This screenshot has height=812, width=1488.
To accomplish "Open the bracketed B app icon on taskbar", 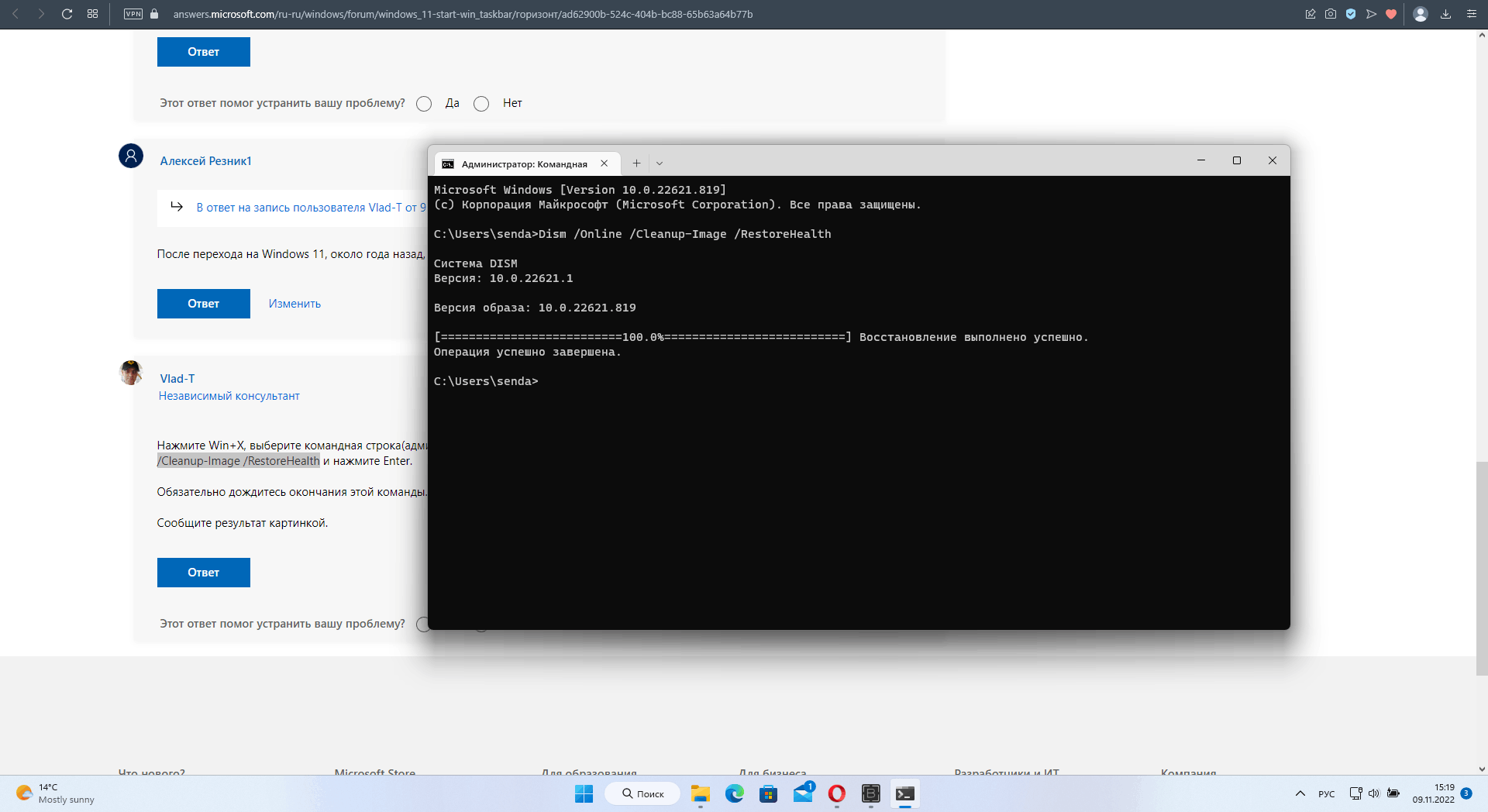I will click(871, 793).
